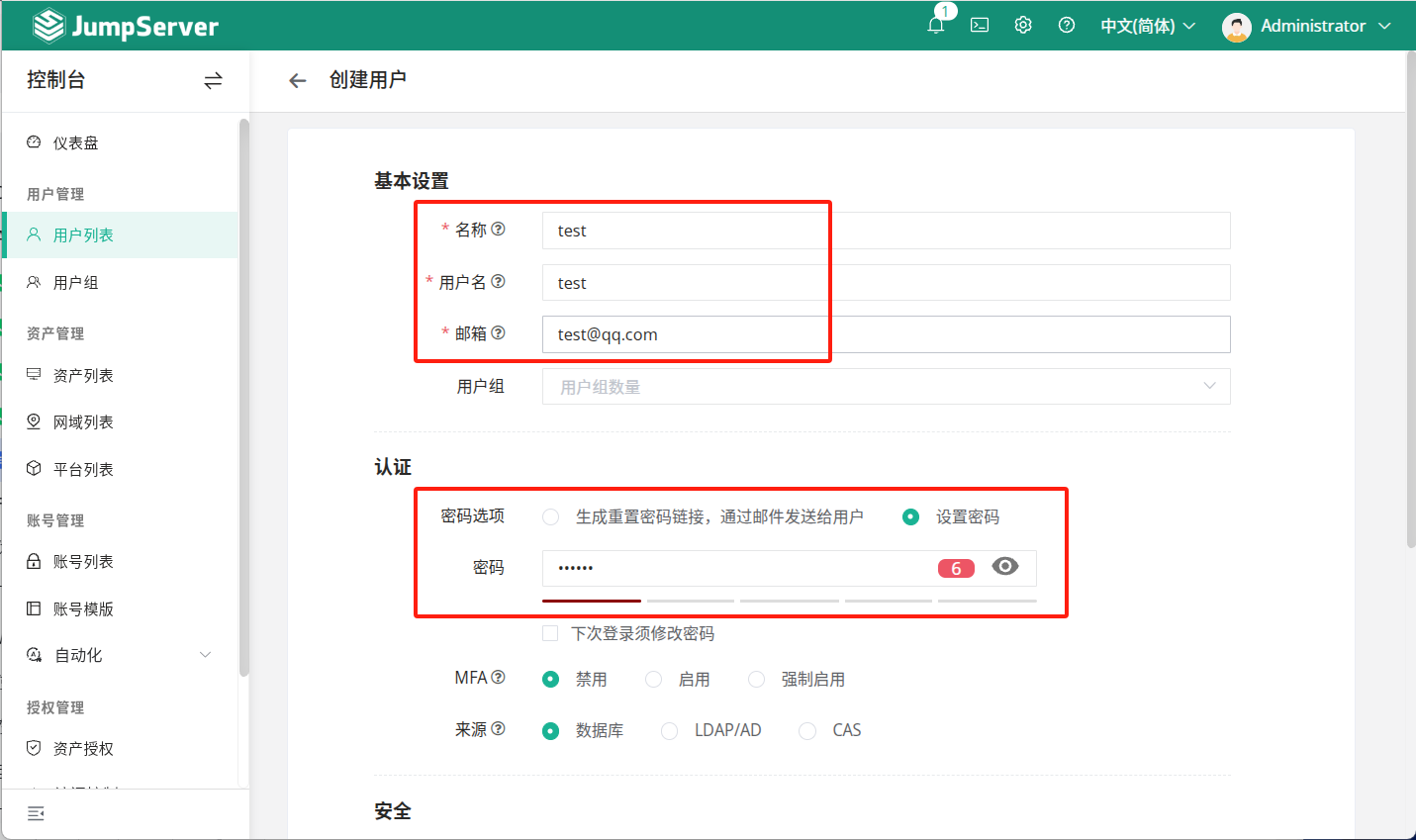
Task: Click the red password length badge
Action: coord(956,568)
